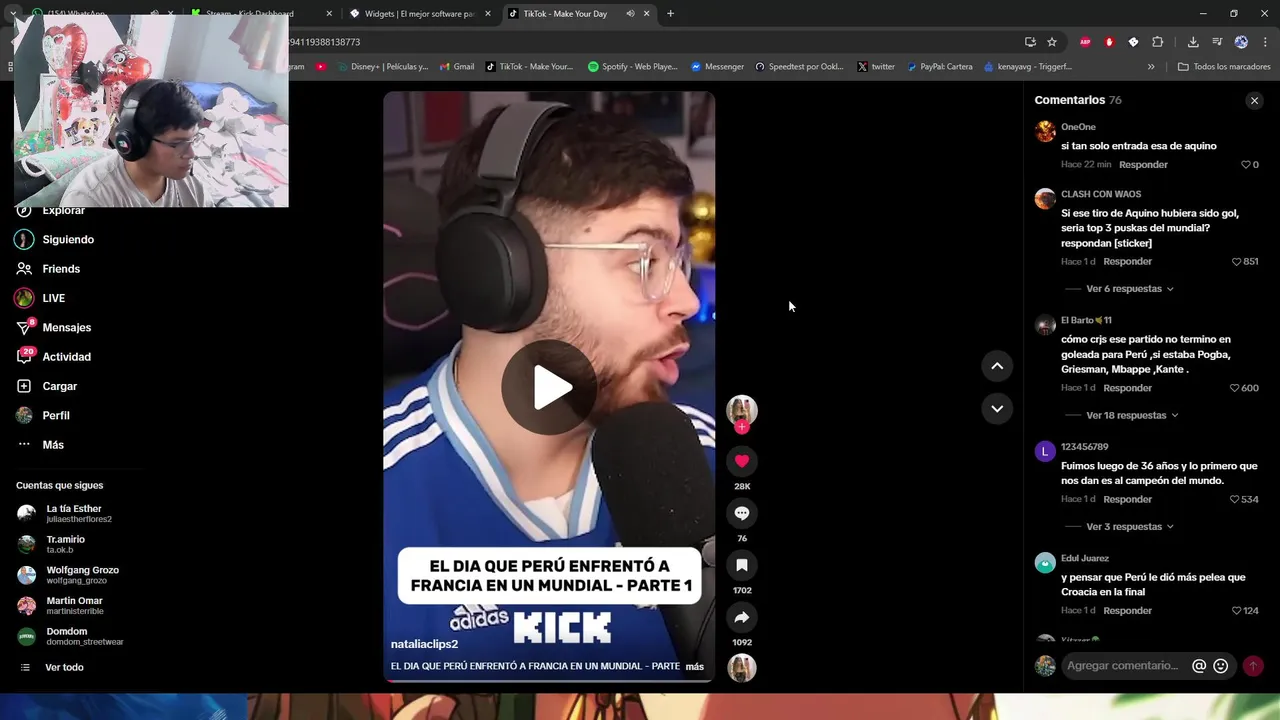Open browser downloads
The width and height of the screenshot is (1280, 720).
(1193, 42)
